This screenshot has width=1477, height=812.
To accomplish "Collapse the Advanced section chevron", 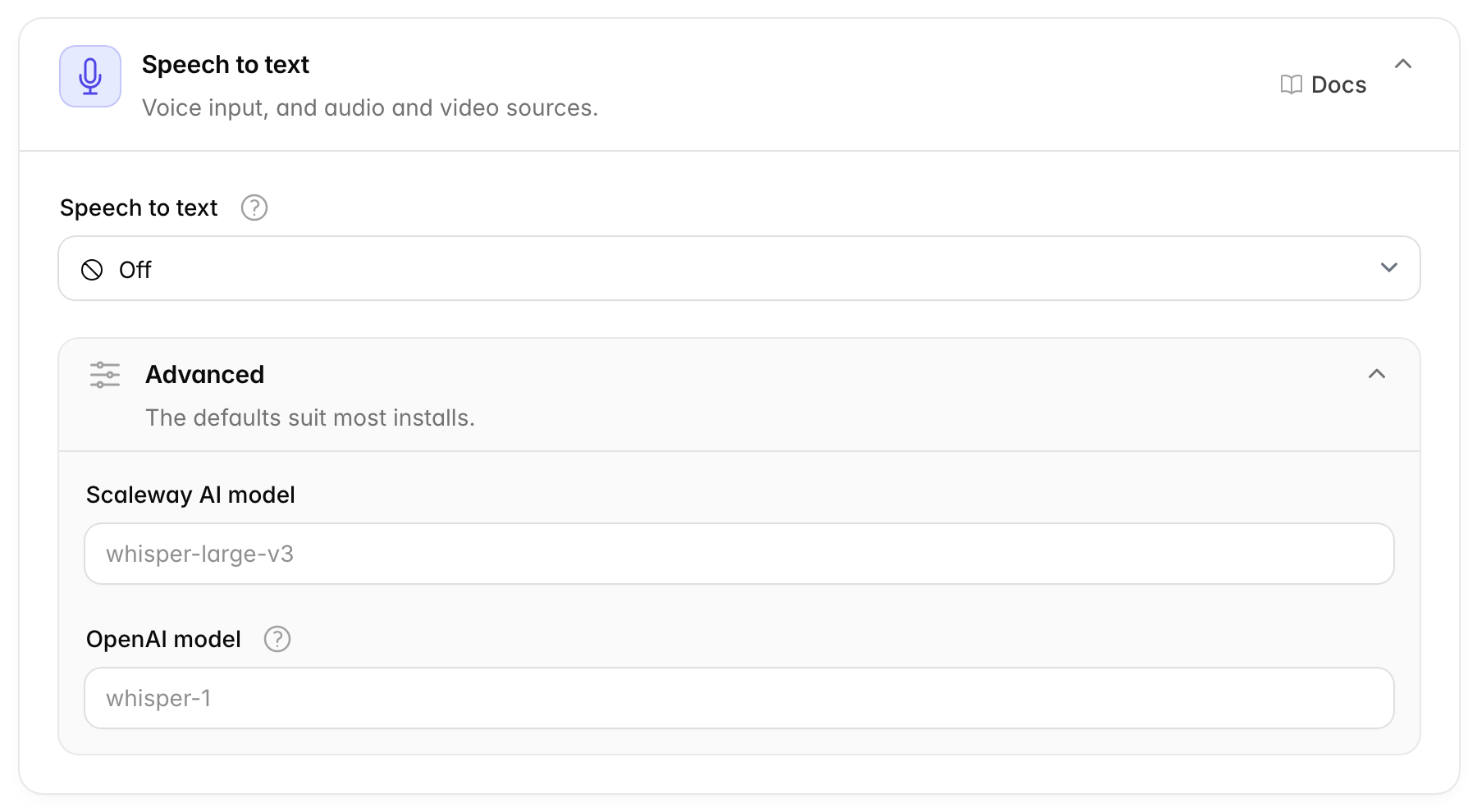I will (1377, 374).
